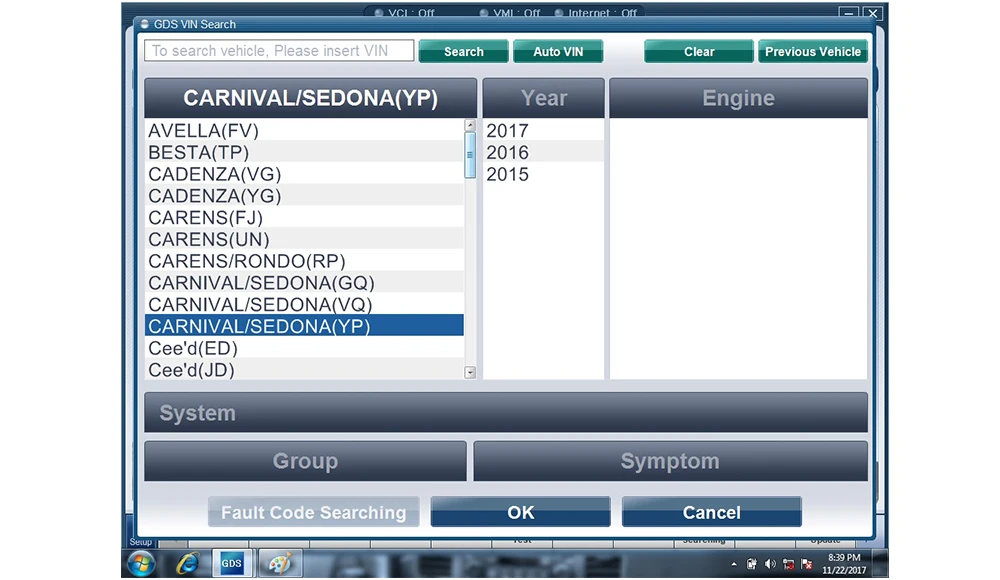This screenshot has width=1000, height=580.
Task: Select AVELLA(FV) in the model list
Action: click(304, 130)
